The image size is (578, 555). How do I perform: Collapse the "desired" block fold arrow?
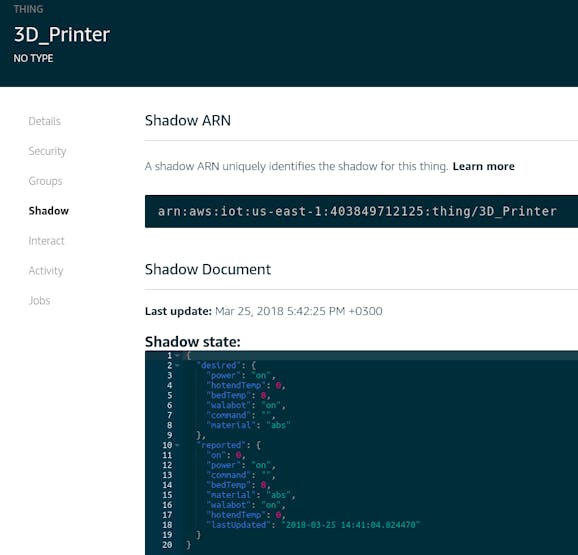pos(177,366)
